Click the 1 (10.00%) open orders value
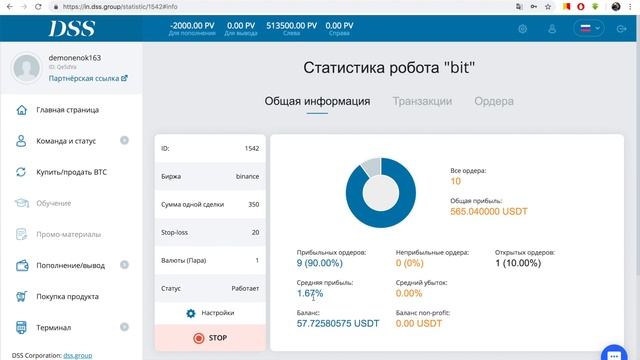This screenshot has height=360, width=640. coord(518,263)
